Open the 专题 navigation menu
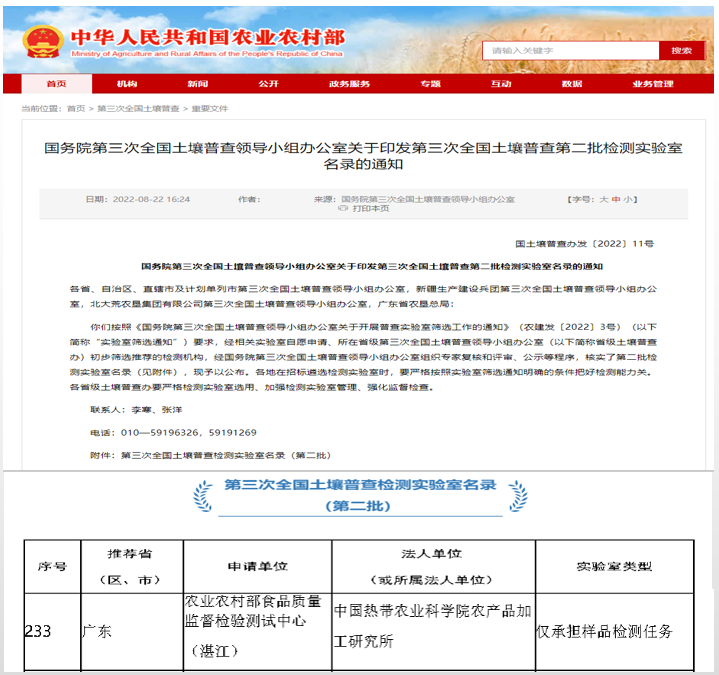 (430, 83)
